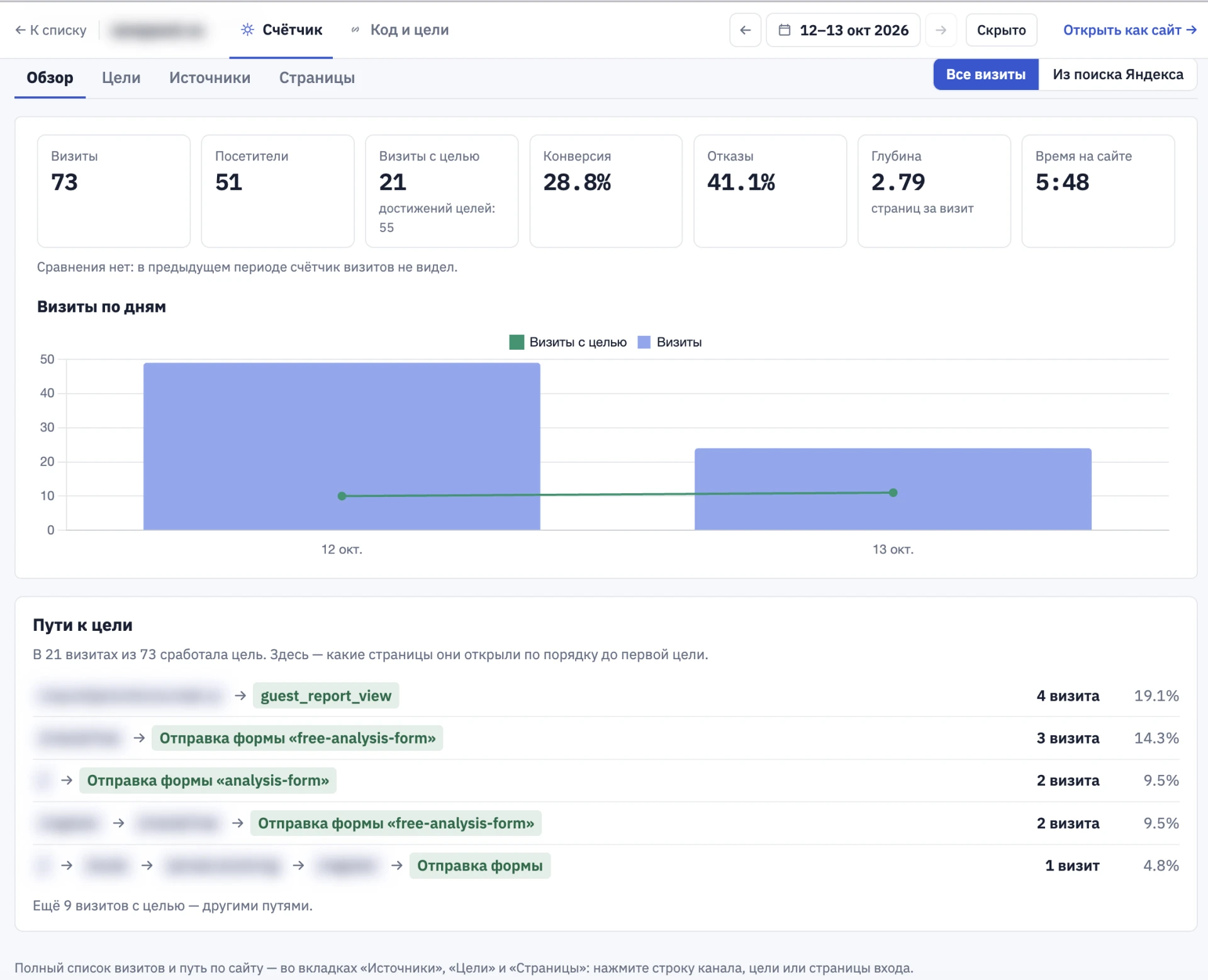This screenshot has height=980, width=1208.
Task: Click the link icon beside 'Код и цели'
Action: pyautogui.click(x=355, y=30)
